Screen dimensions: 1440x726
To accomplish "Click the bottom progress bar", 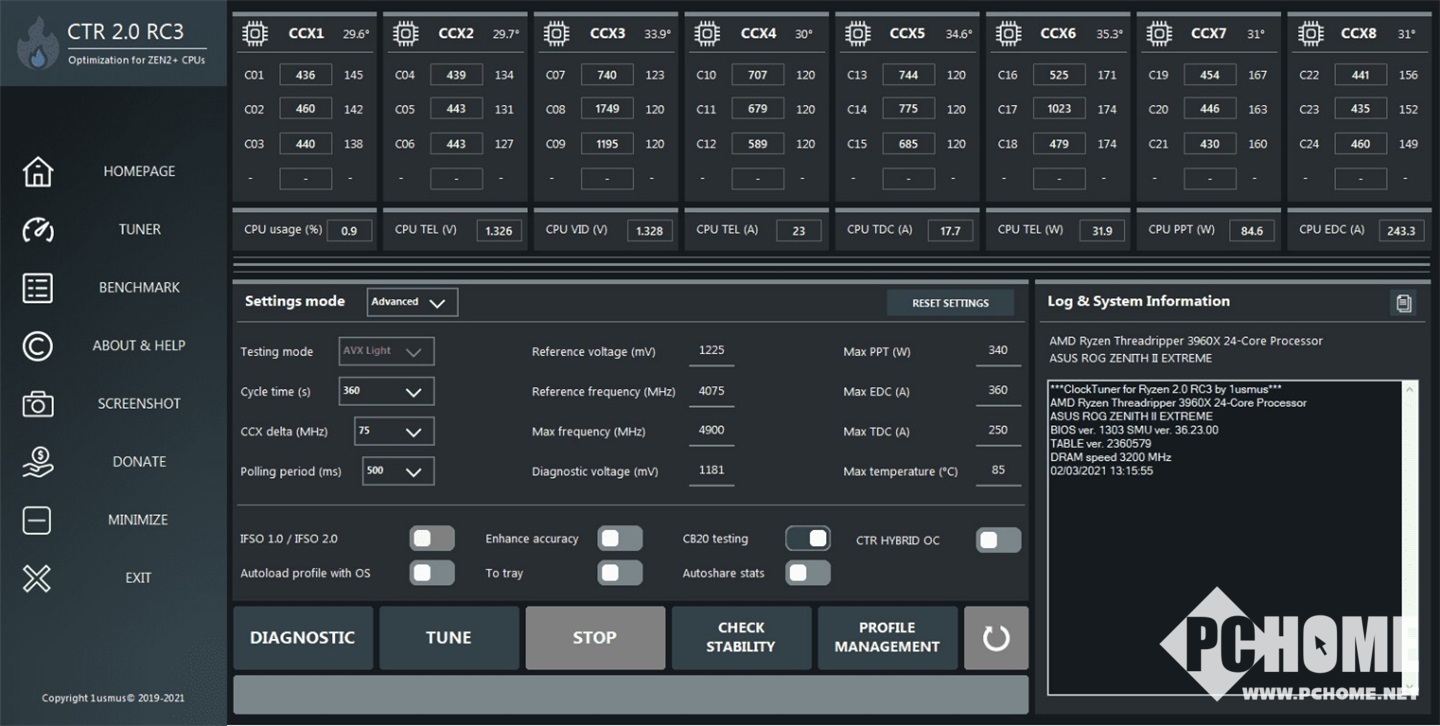I will 630,694.
